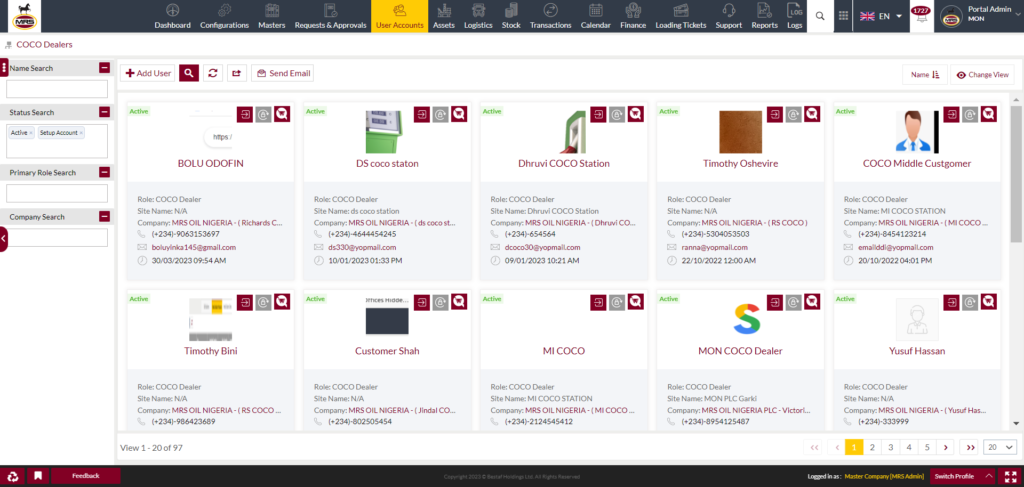Click login-as icon on Timothy Bini card

pyautogui.click(x=245, y=302)
